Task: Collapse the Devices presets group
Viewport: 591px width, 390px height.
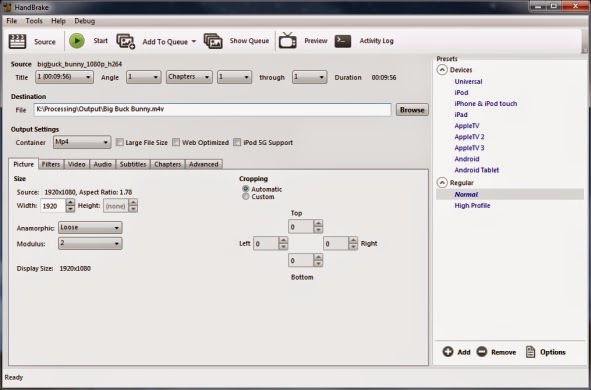Action: 442,70
